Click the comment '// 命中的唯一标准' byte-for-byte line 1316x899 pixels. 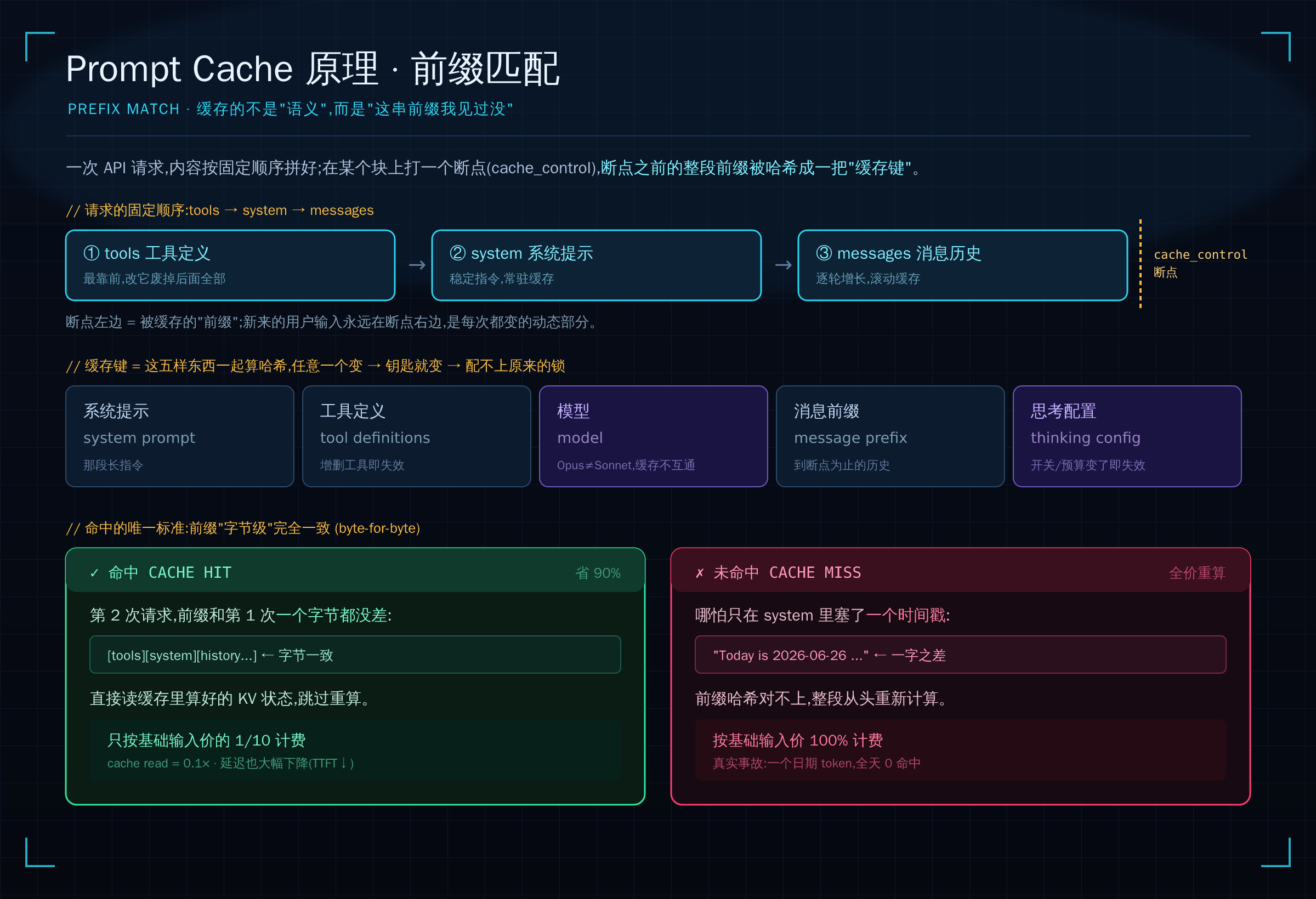click(x=243, y=528)
